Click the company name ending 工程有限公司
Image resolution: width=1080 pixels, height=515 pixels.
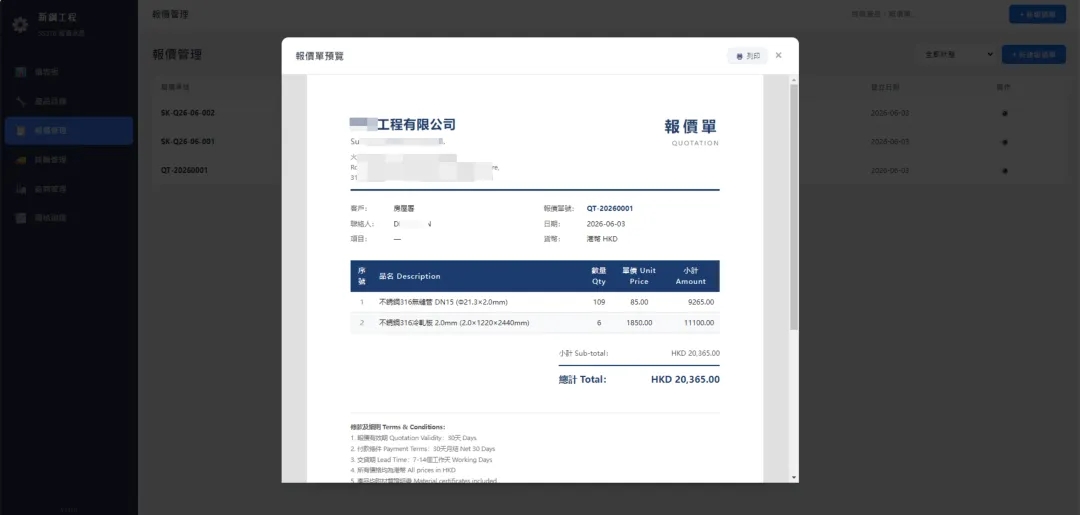[403, 125]
